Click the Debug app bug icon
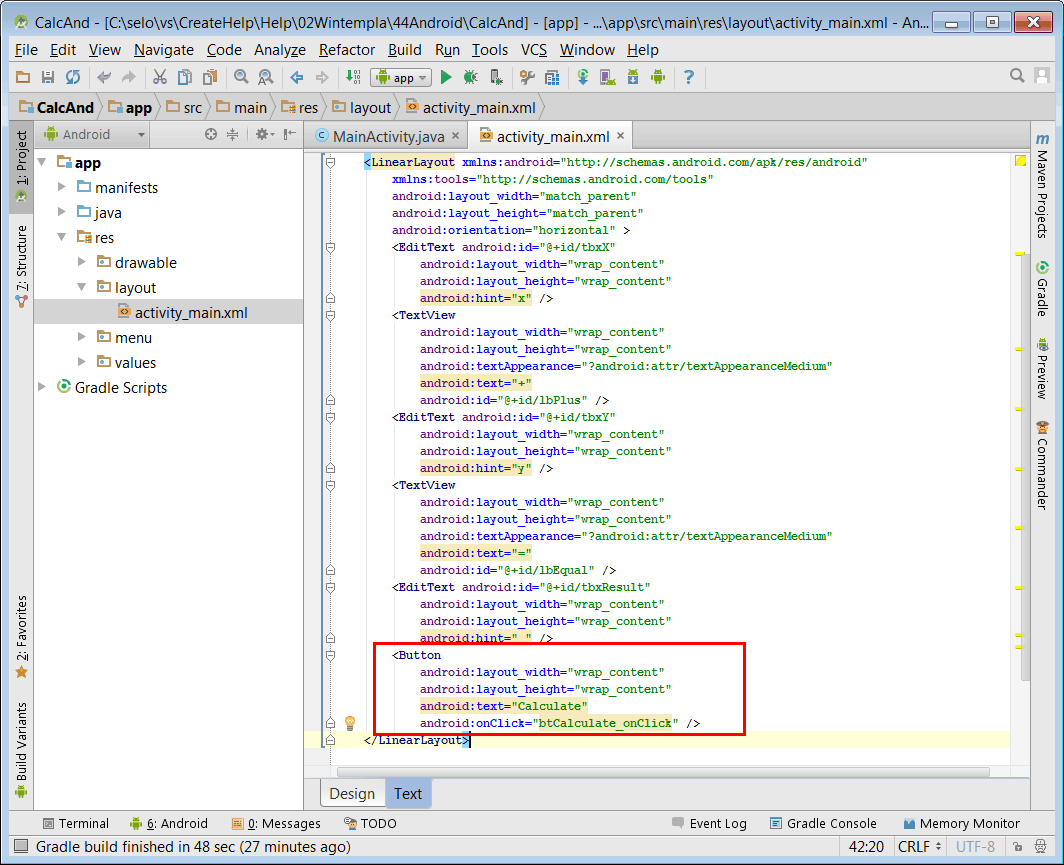 (470, 77)
